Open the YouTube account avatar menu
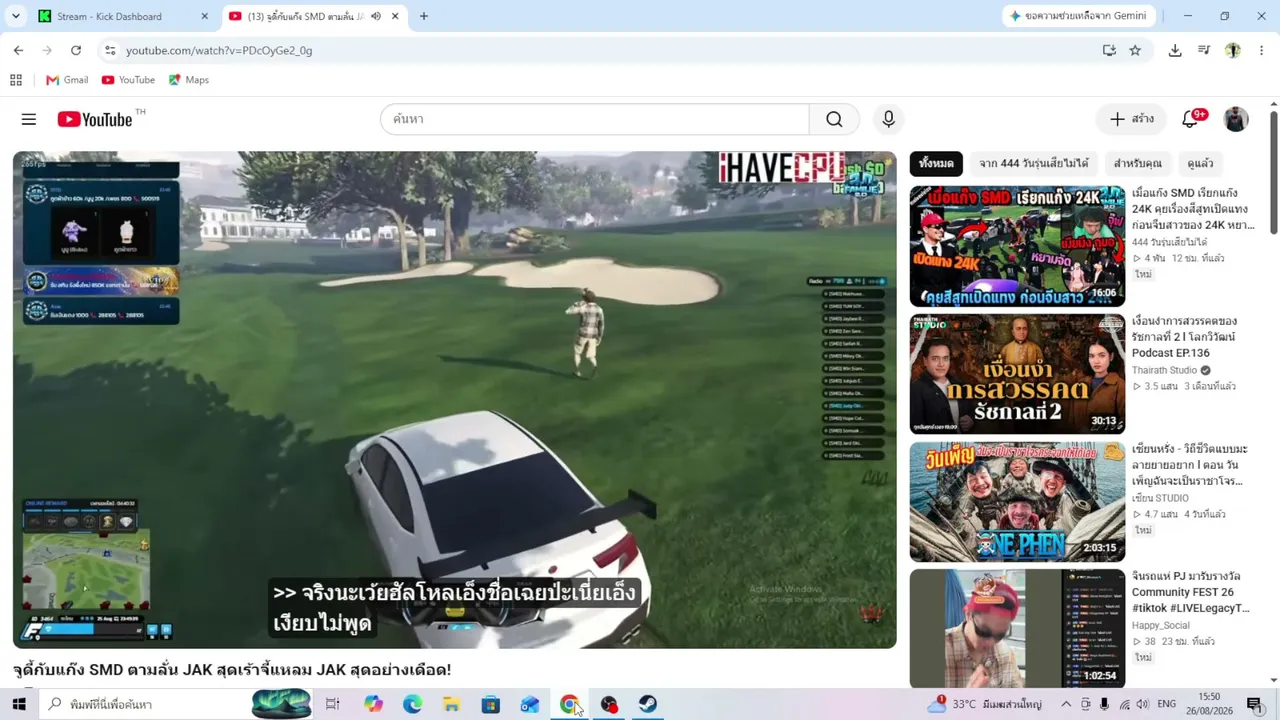Viewport: 1280px width, 720px height. tap(1236, 119)
